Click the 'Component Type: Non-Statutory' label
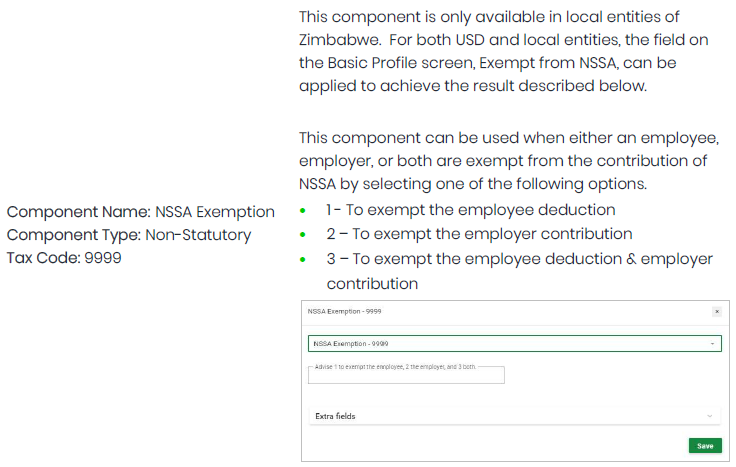The width and height of the screenshot is (736, 467). (129, 235)
